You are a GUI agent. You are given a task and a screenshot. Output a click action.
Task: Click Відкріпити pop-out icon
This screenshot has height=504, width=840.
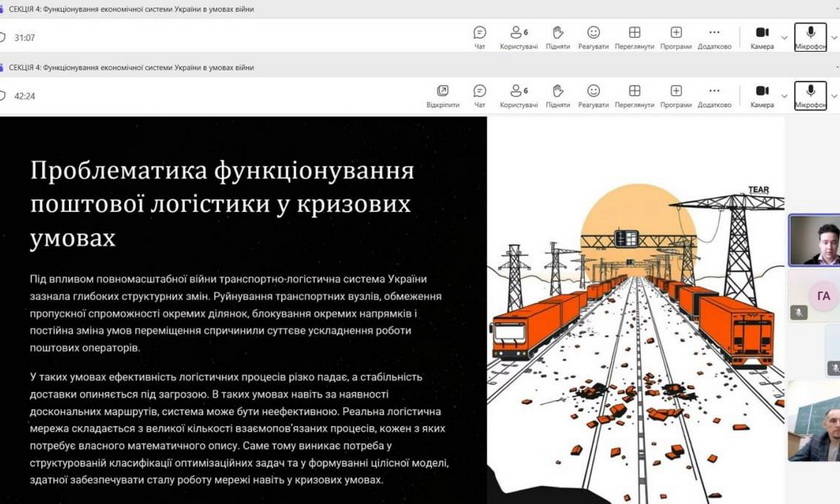pyautogui.click(x=442, y=92)
